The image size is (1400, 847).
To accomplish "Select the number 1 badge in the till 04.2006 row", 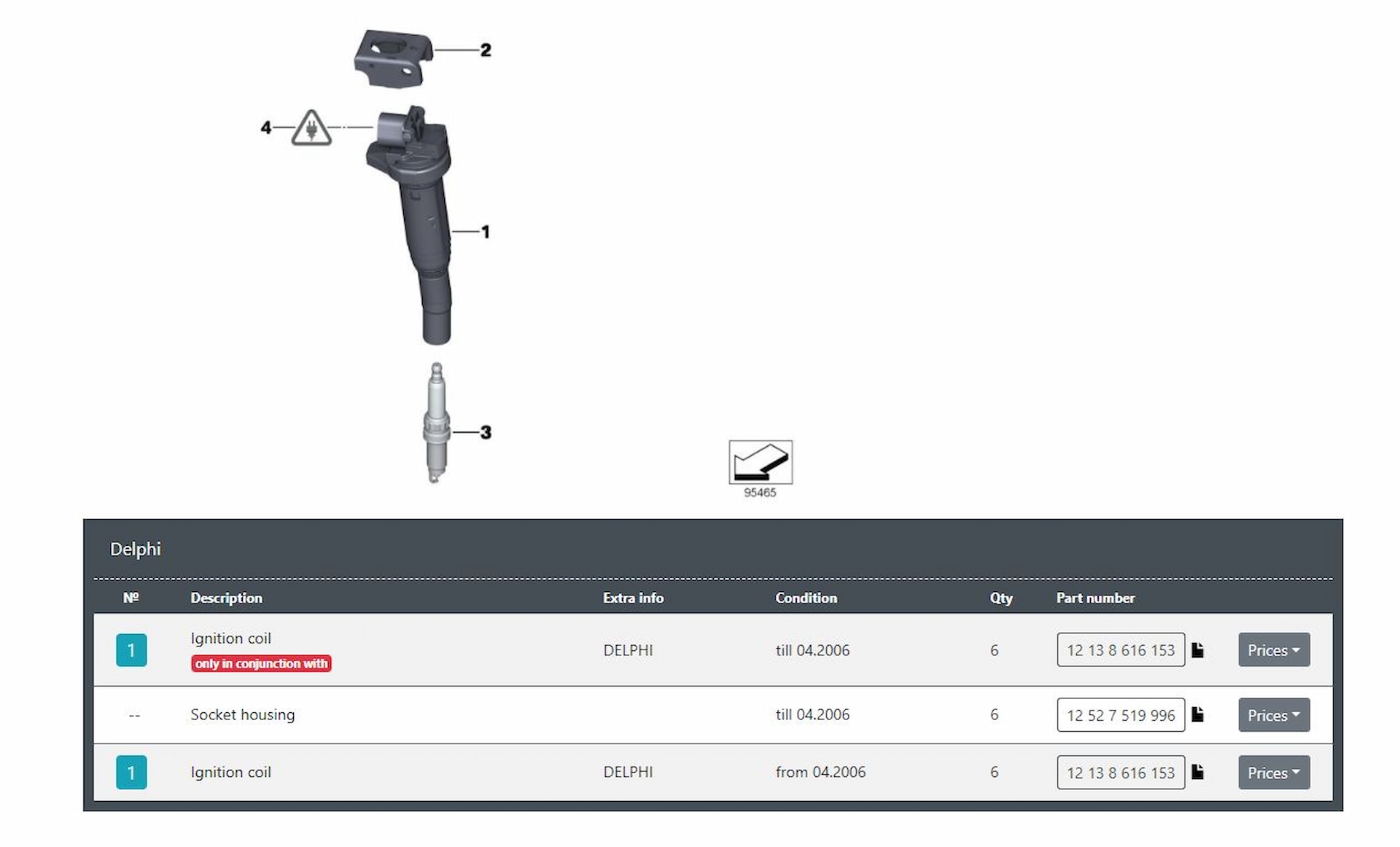I will tap(131, 649).
